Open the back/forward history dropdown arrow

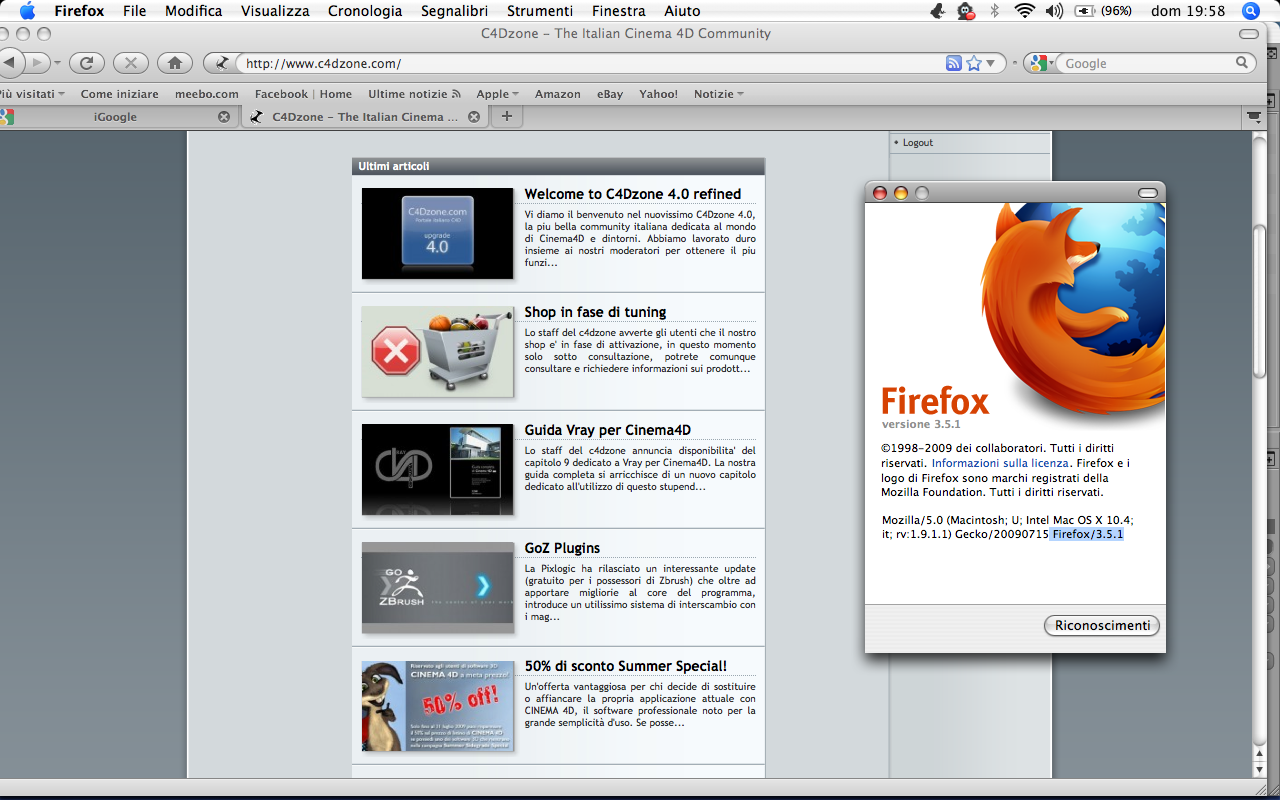coord(57,63)
